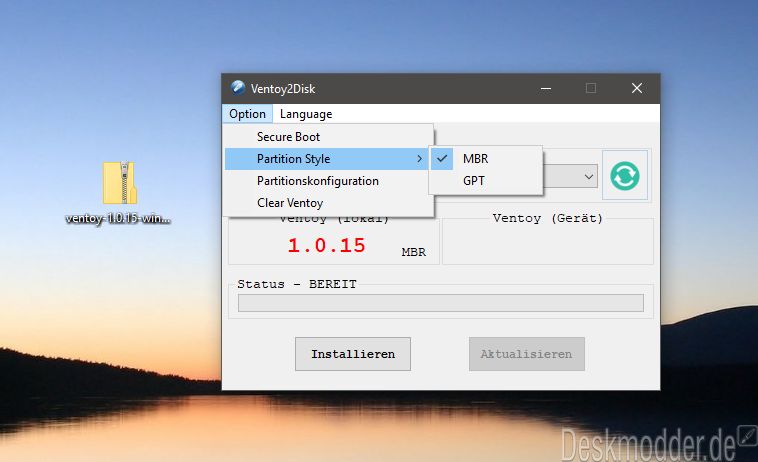Image resolution: width=758 pixels, height=462 pixels.
Task: Select GPT partition style
Action: coord(485,181)
